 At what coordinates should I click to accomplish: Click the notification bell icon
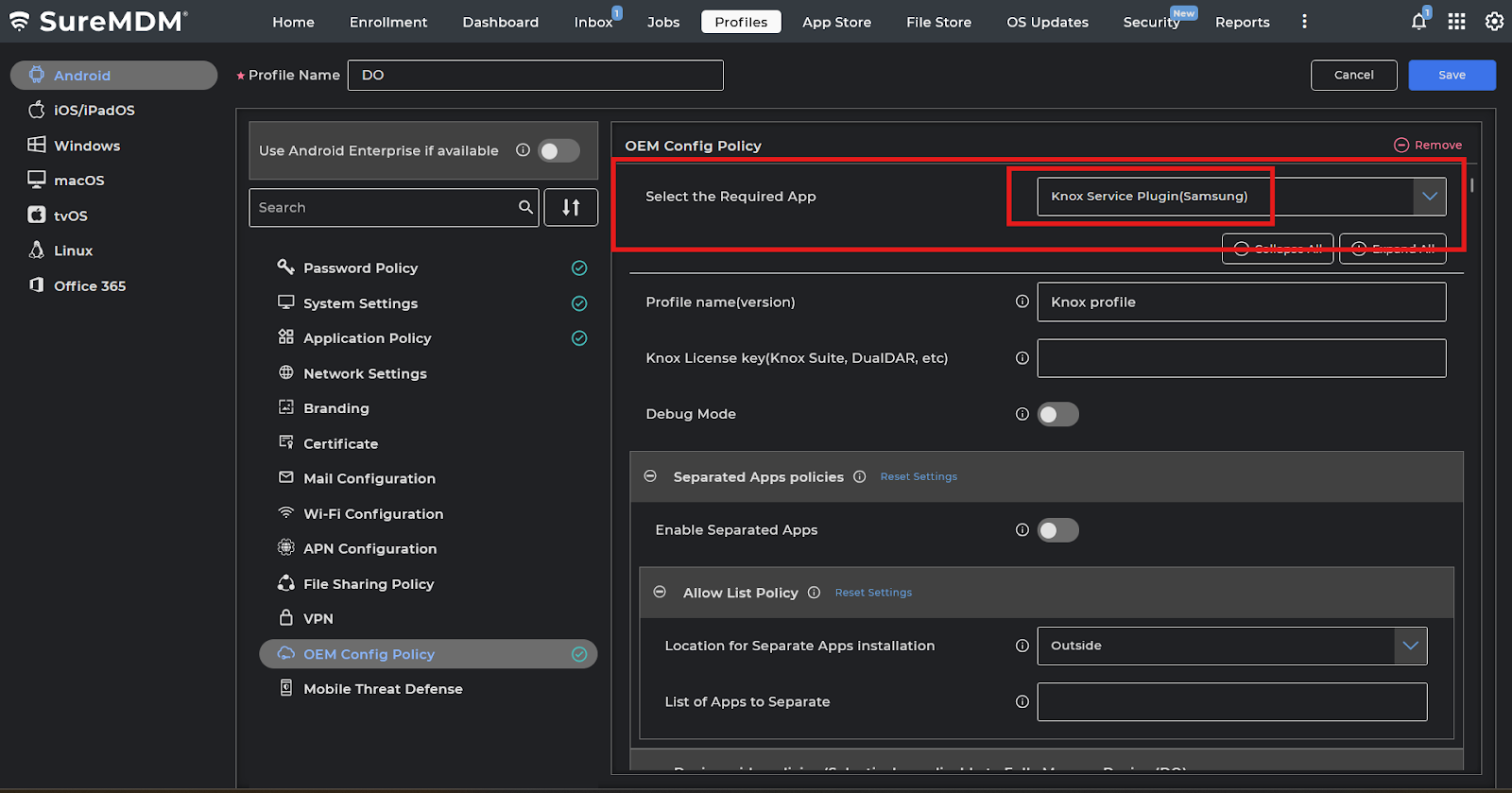tap(1418, 22)
